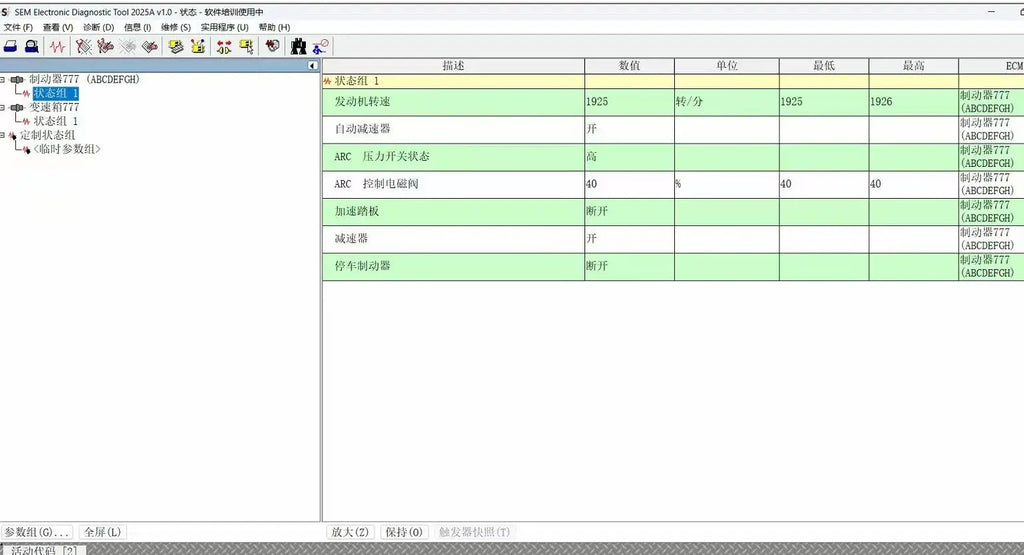Select the 变速箱777 tree label
Screen dimensions: 1024x555
point(54,107)
